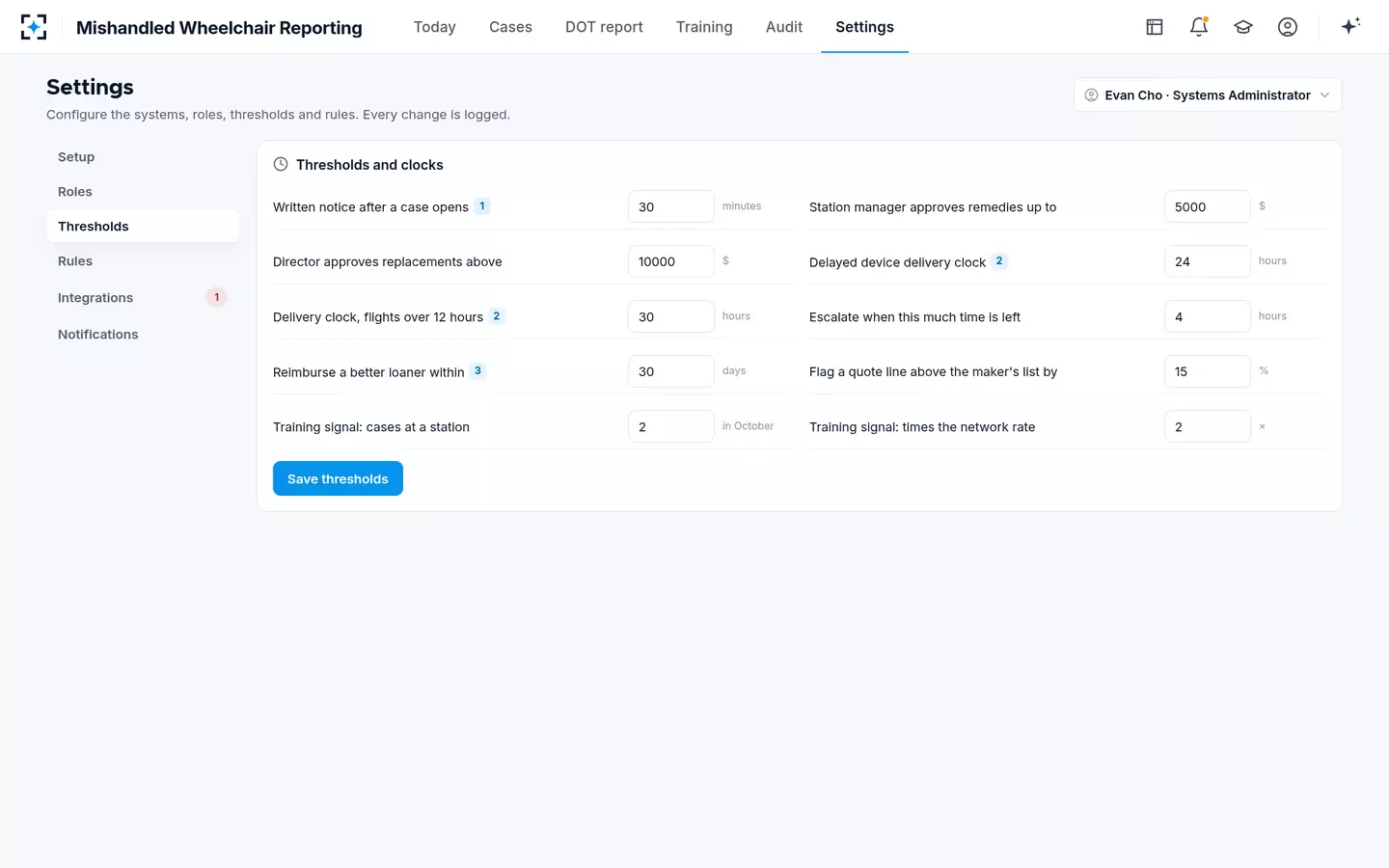Go to the Today tab

point(435,27)
